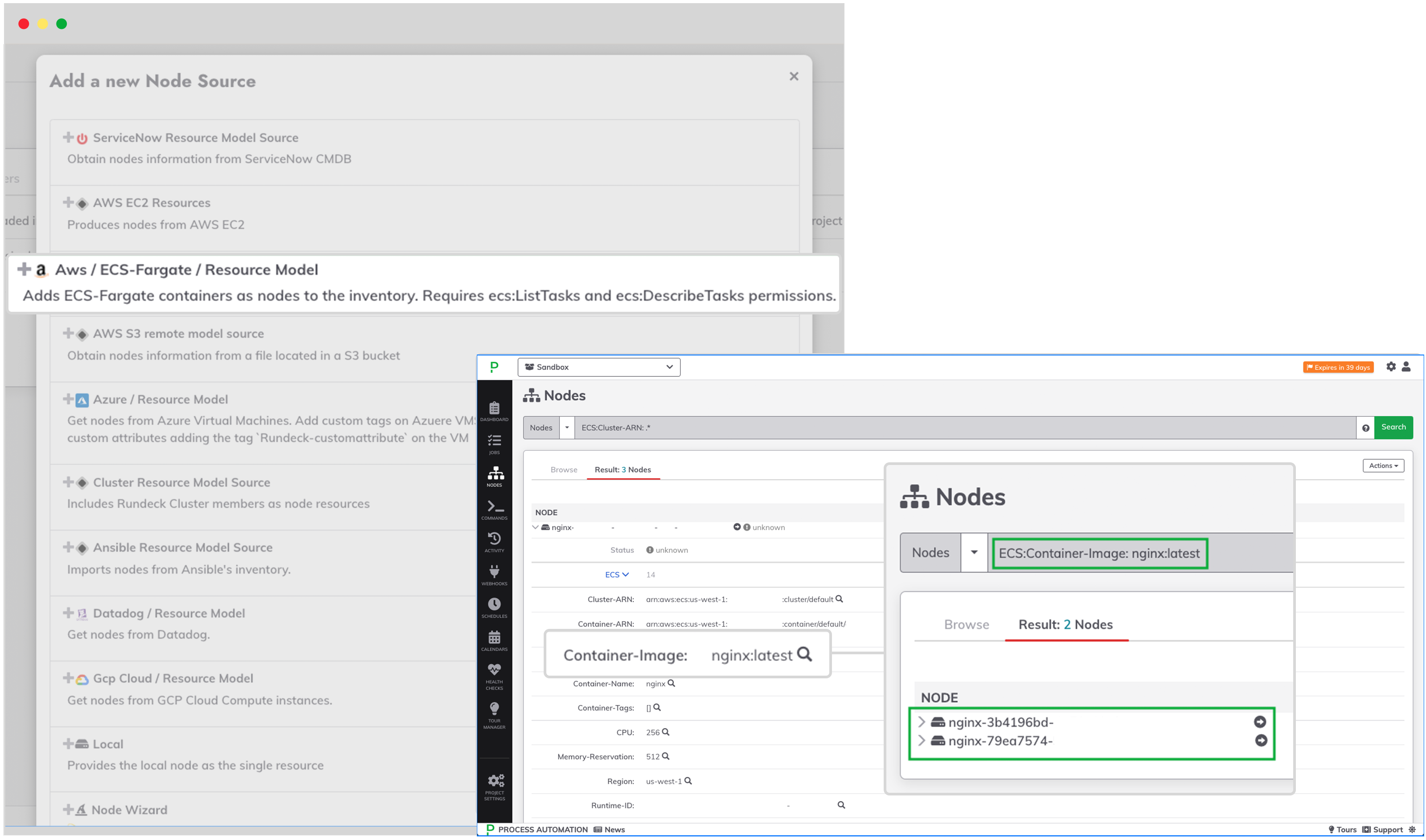Expand the nginx-79ea7574- node
The height and width of the screenshot is (840, 1426).
point(922,741)
